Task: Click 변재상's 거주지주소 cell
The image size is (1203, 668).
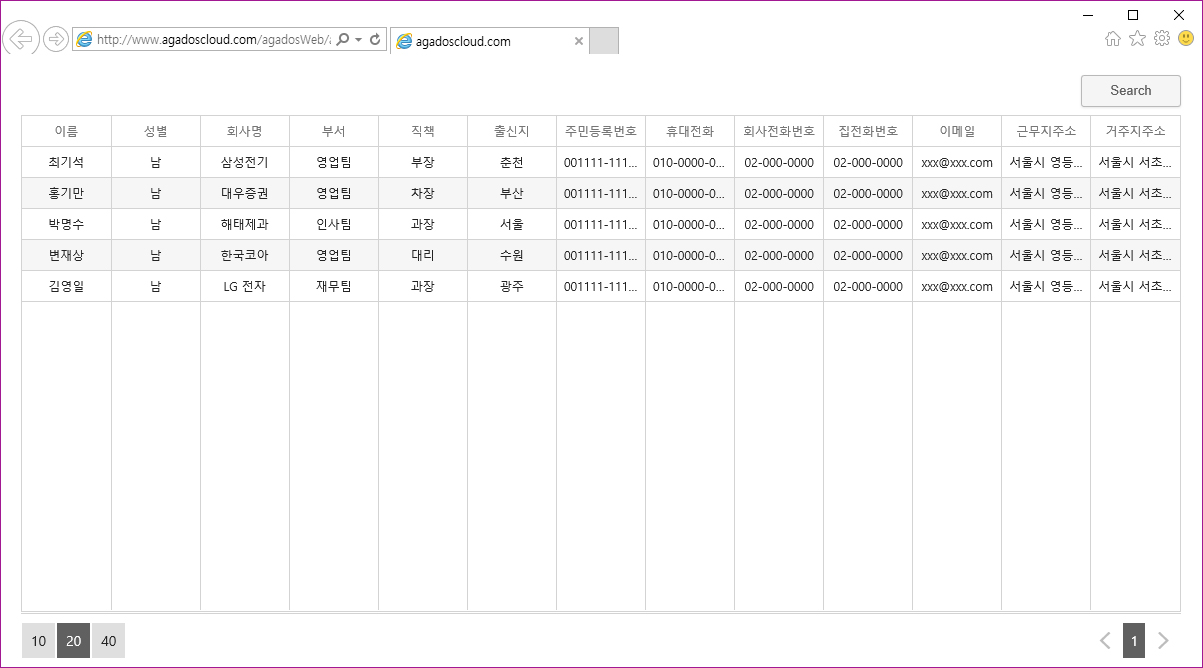Action: click(x=1135, y=255)
